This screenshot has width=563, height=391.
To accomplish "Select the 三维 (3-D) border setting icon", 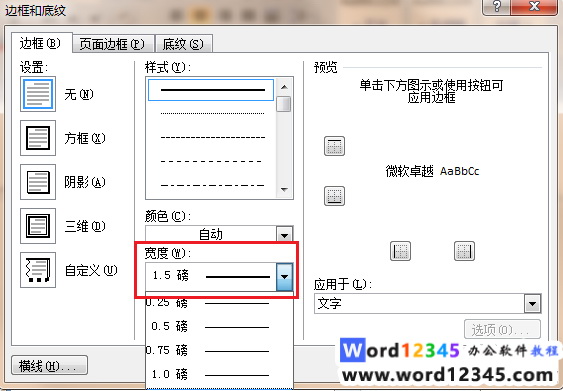I will pos(38,226).
